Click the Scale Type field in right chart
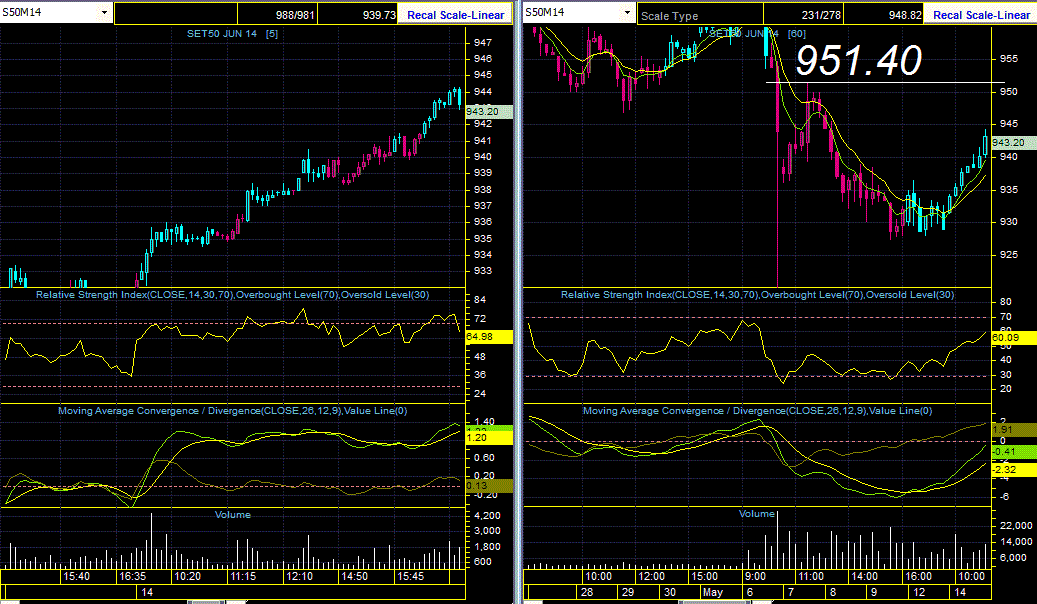 (x=701, y=15)
